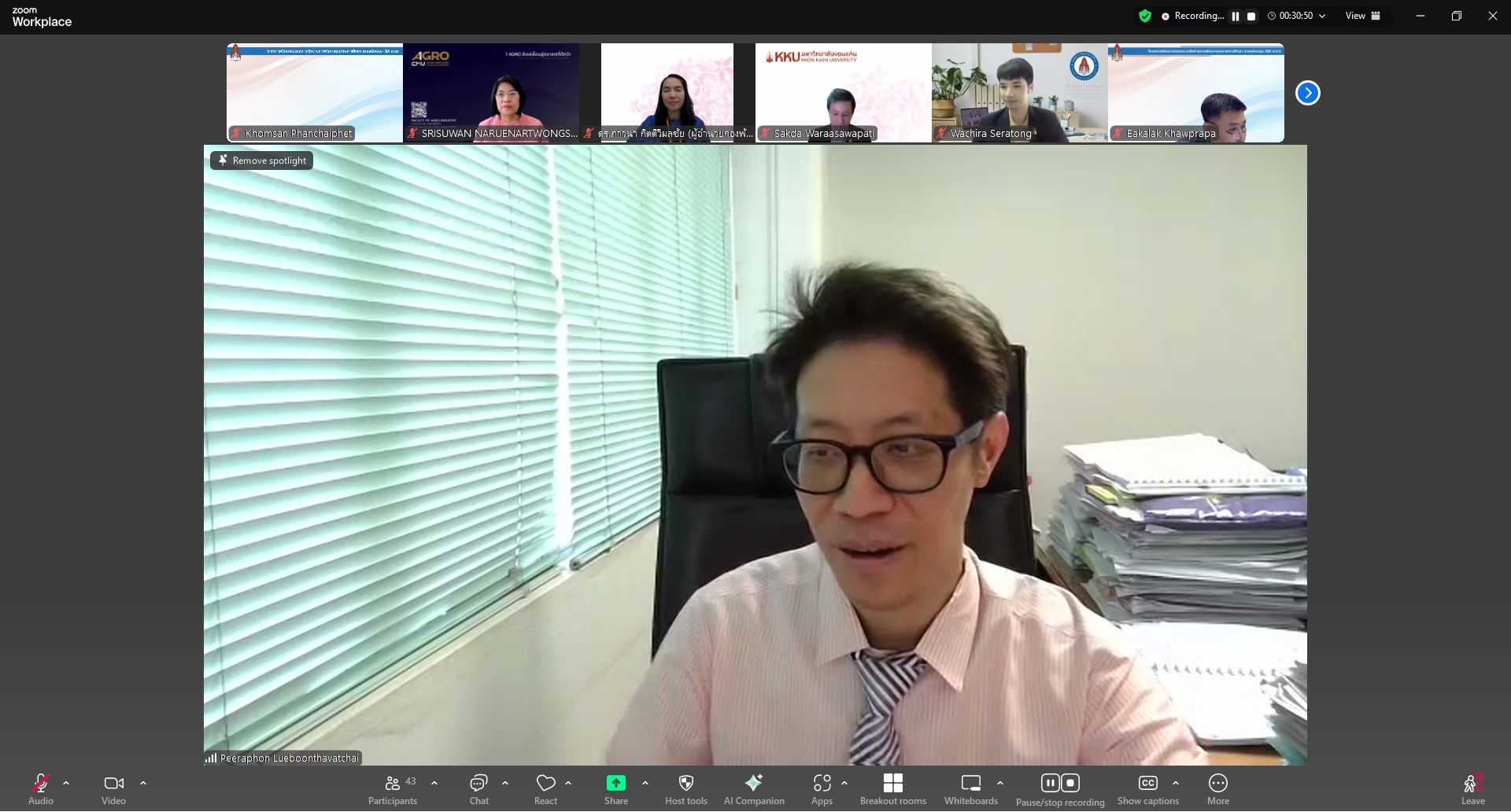Toggle Show captions
This screenshot has width=1511, height=812.
tap(1147, 789)
